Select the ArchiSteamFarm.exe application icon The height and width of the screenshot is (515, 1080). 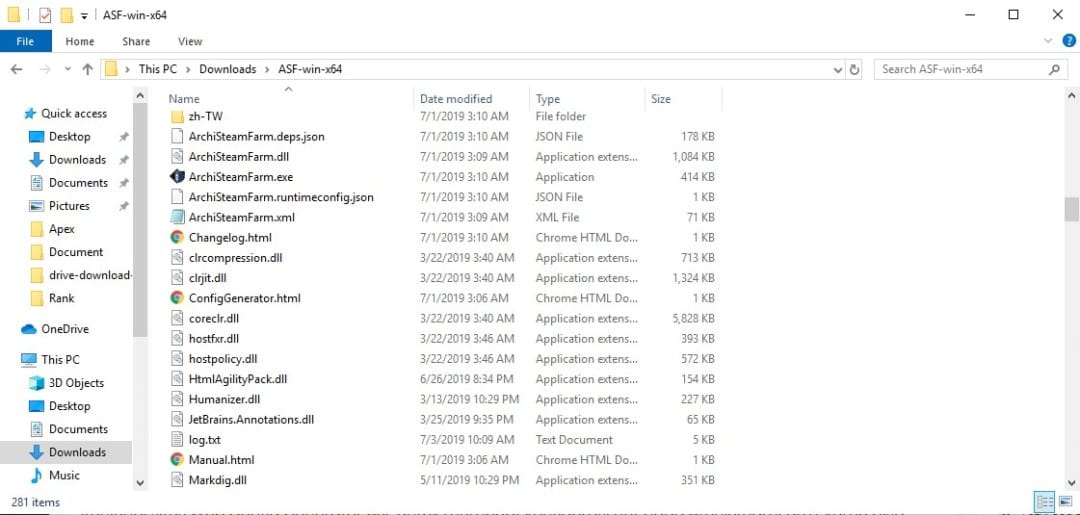[x=177, y=177]
